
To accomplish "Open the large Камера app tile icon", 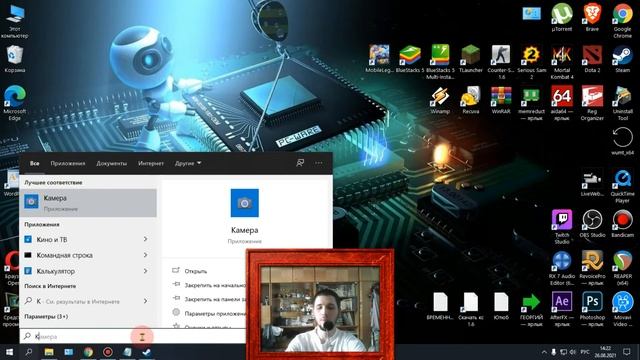I will point(244,203).
